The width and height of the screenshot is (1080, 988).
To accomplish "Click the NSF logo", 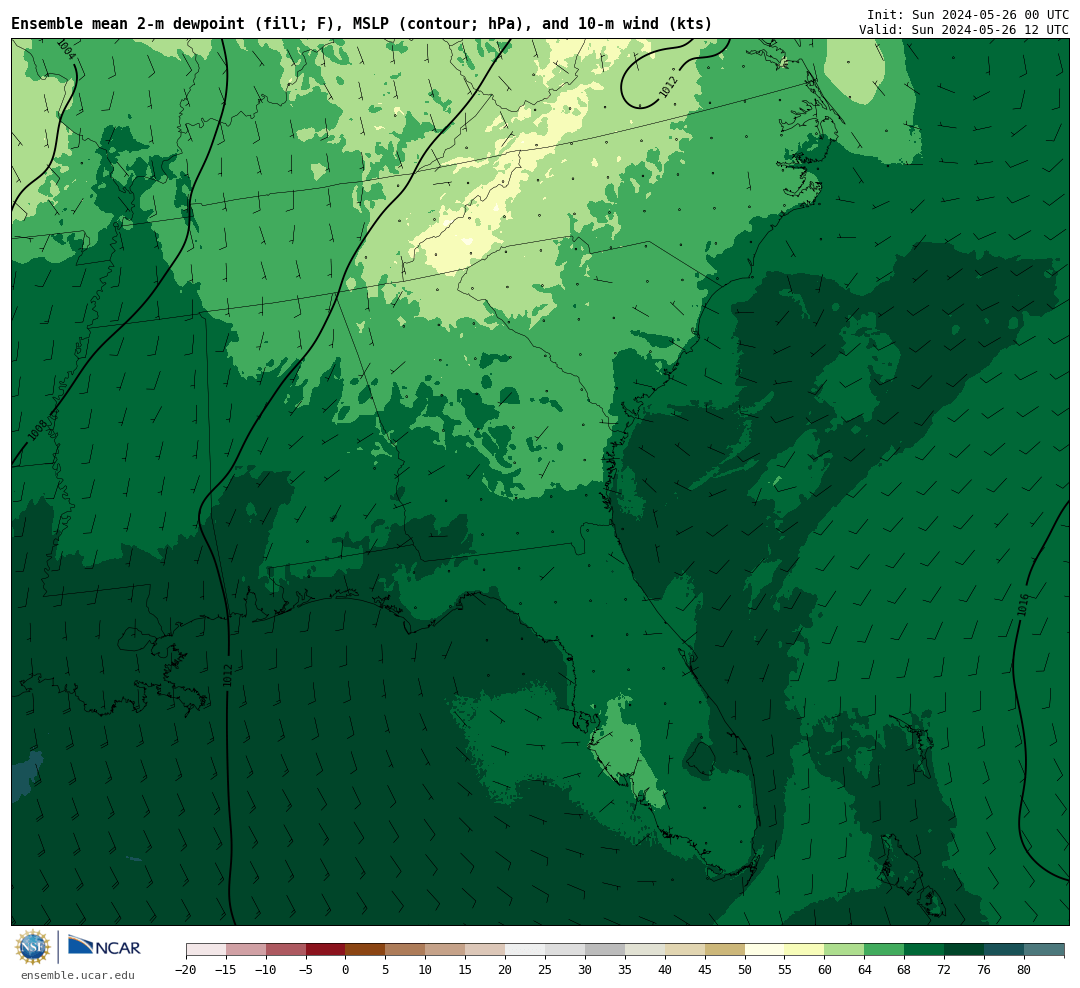I will coord(33,947).
